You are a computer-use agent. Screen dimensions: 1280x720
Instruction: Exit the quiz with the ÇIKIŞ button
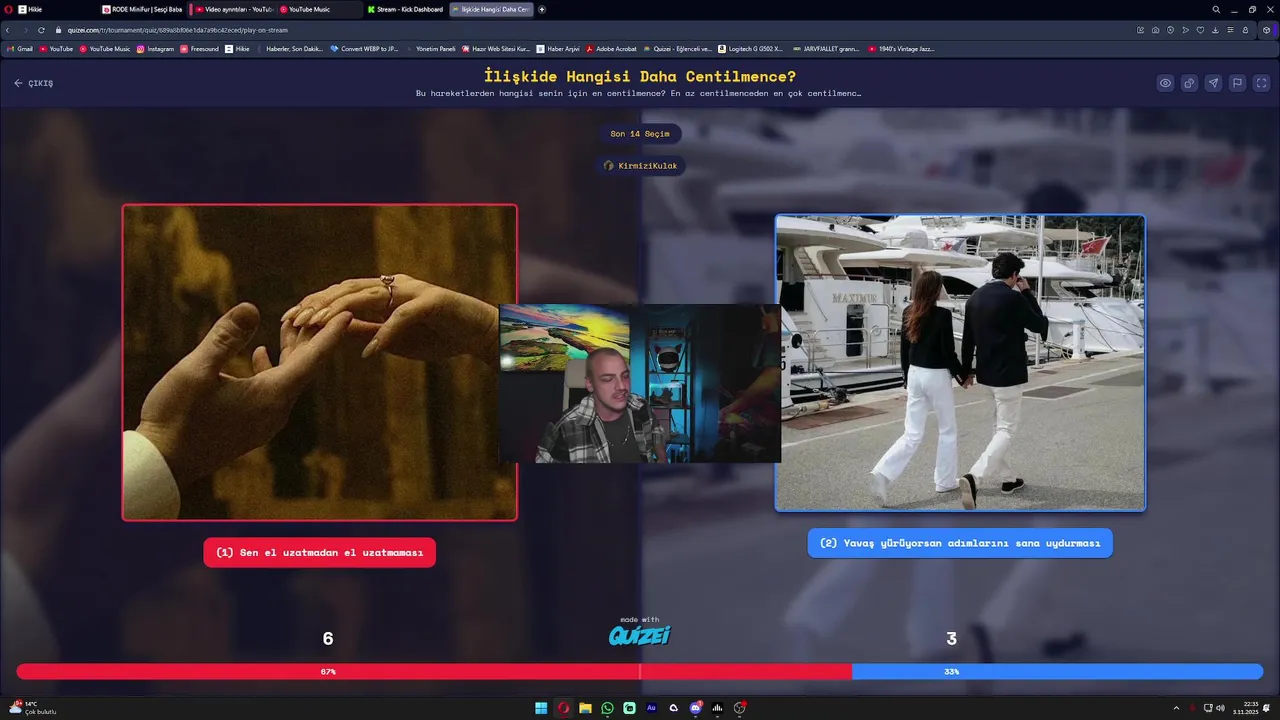click(x=34, y=83)
